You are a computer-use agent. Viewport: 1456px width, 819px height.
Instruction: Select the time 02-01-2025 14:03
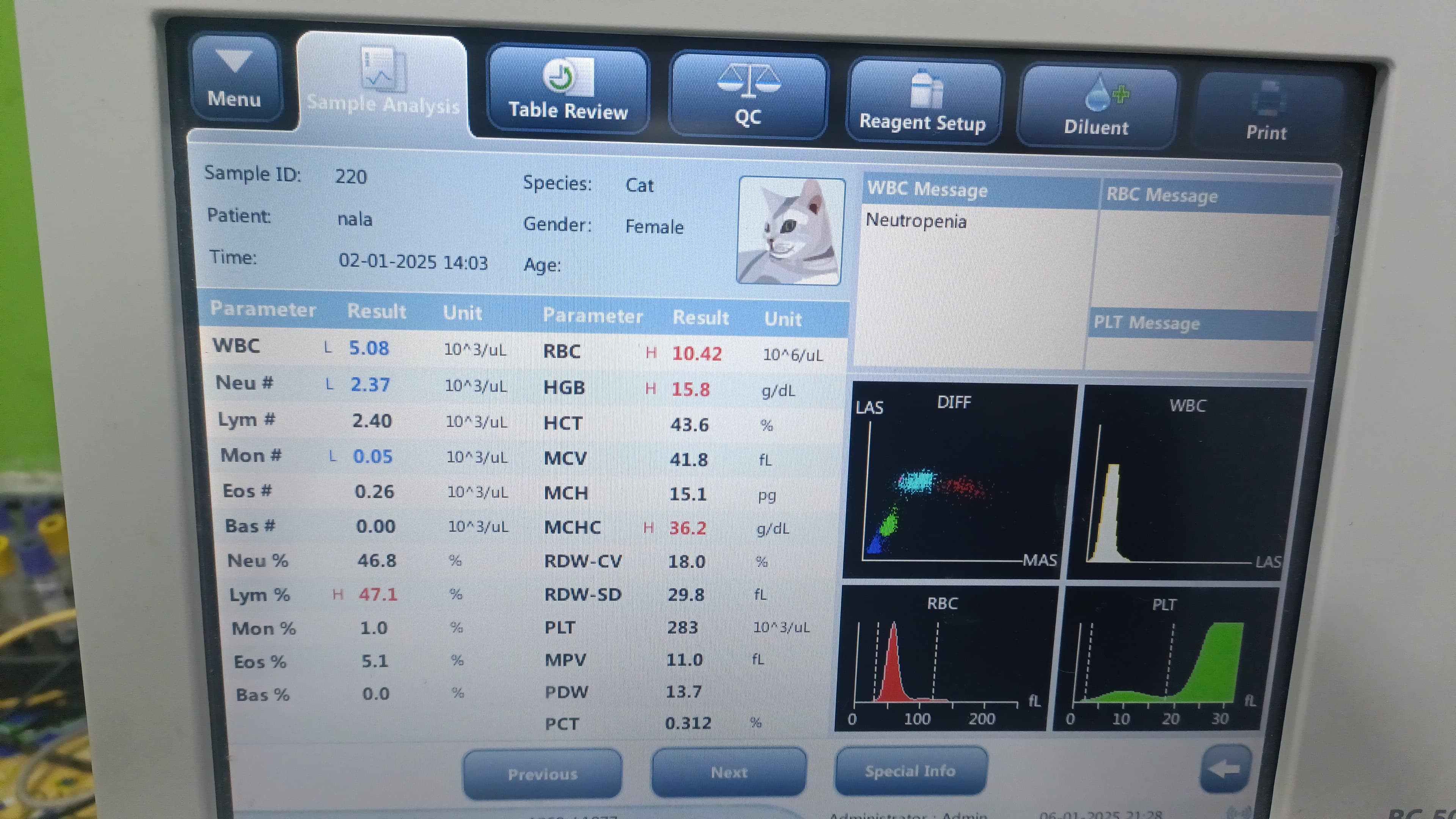(x=413, y=262)
